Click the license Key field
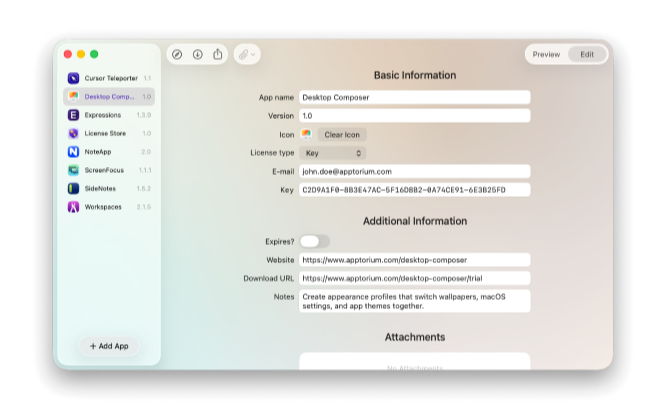Image resolution: width=655 pixels, height=406 pixels. (414, 190)
